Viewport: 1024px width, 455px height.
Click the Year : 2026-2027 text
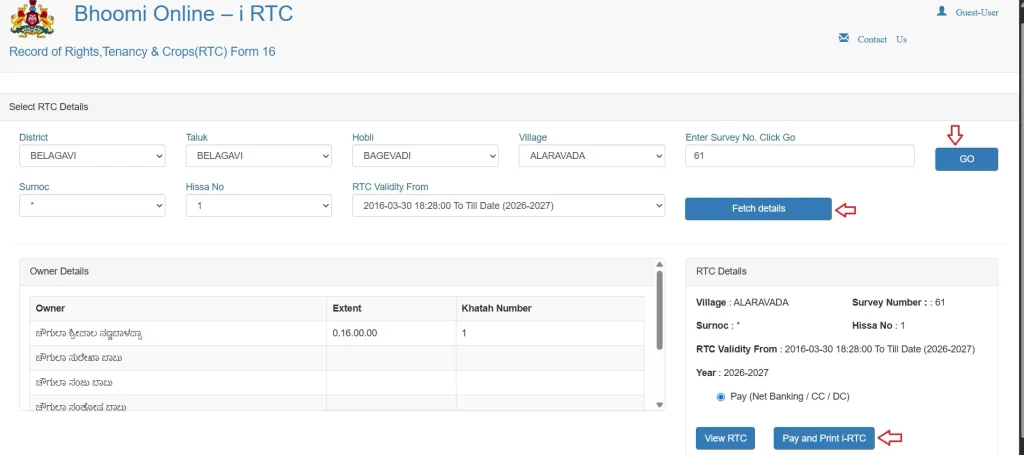733,373
